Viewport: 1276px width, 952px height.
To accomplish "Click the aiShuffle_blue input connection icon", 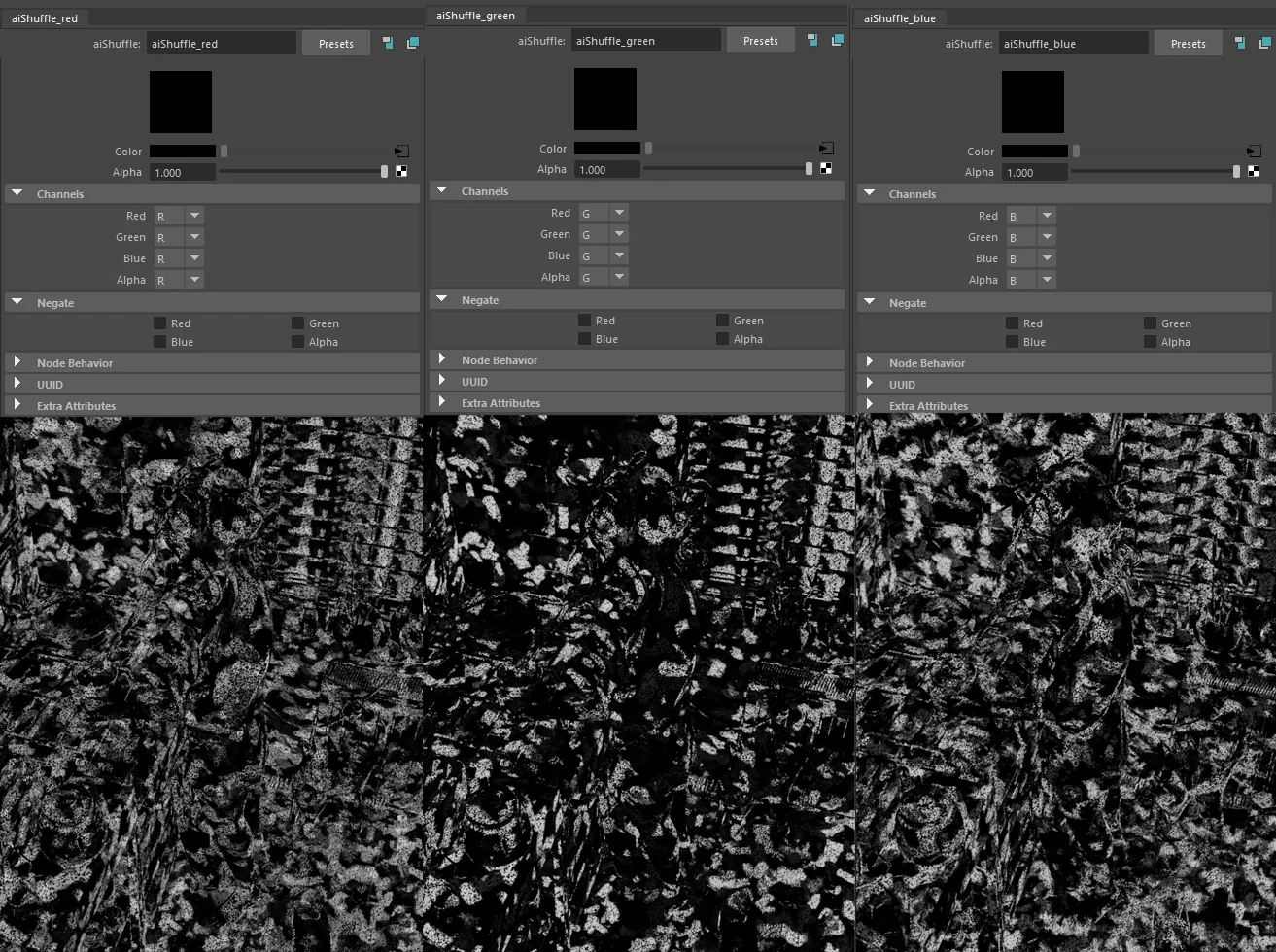I will (x=1240, y=43).
